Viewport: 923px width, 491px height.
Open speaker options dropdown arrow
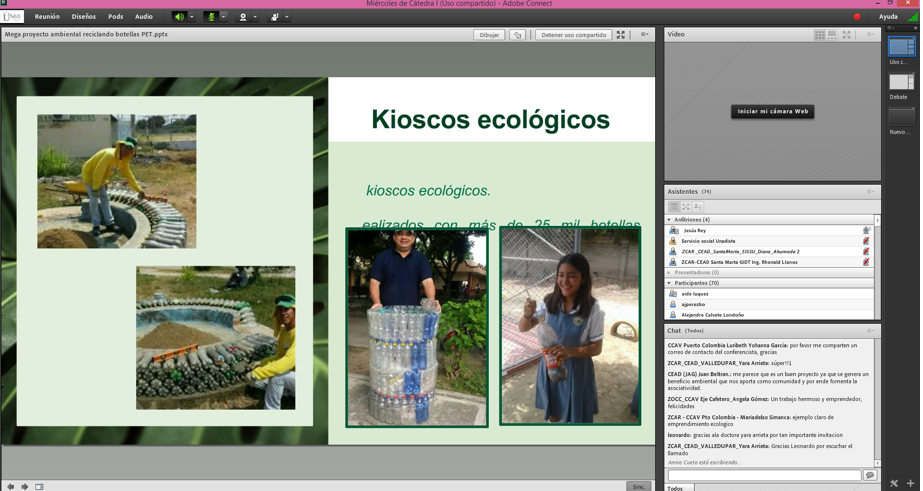coord(191,16)
